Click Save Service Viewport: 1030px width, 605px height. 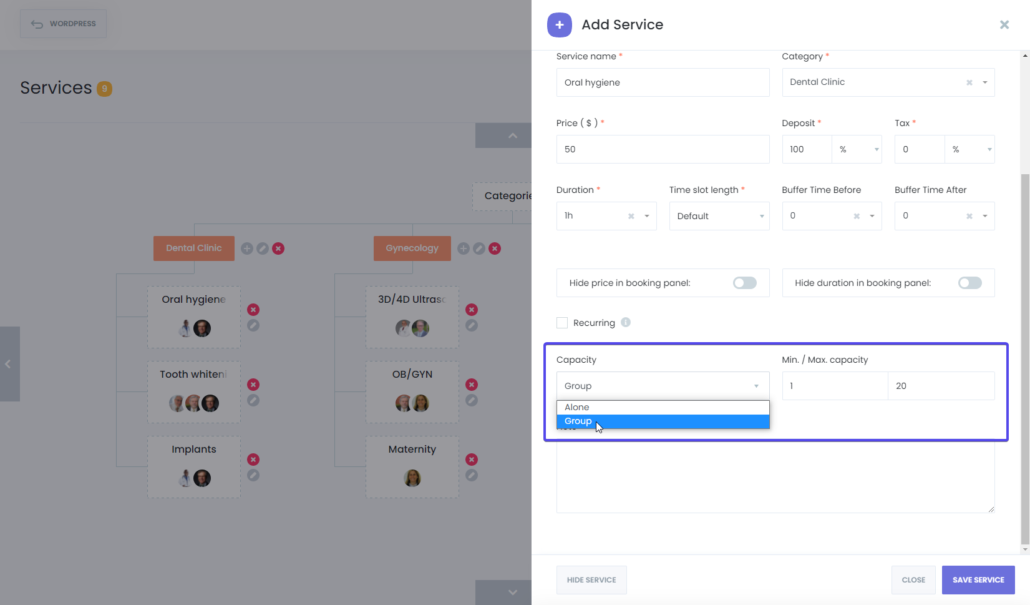[978, 580]
